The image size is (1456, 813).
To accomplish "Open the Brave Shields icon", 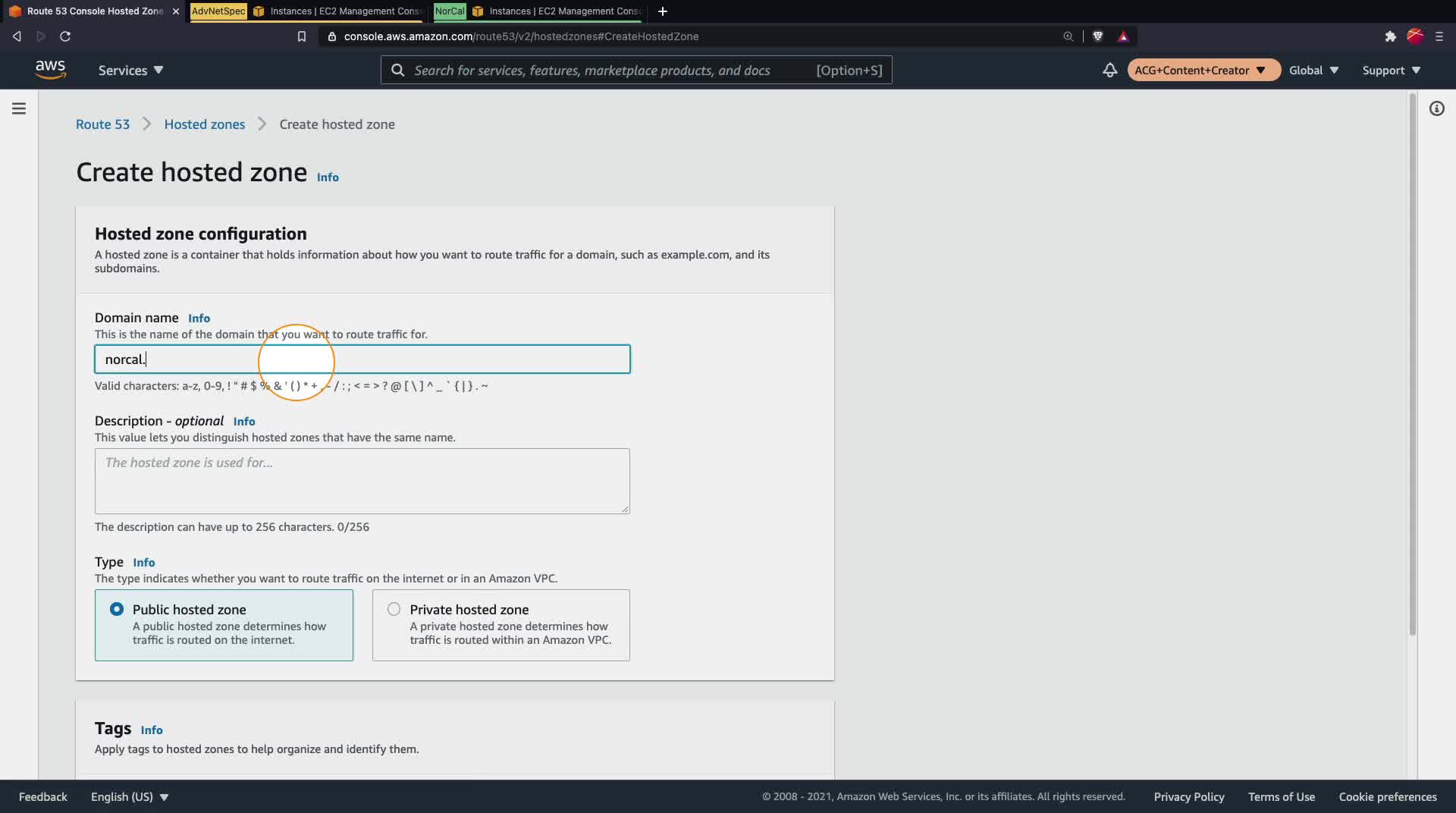I will tap(1097, 36).
